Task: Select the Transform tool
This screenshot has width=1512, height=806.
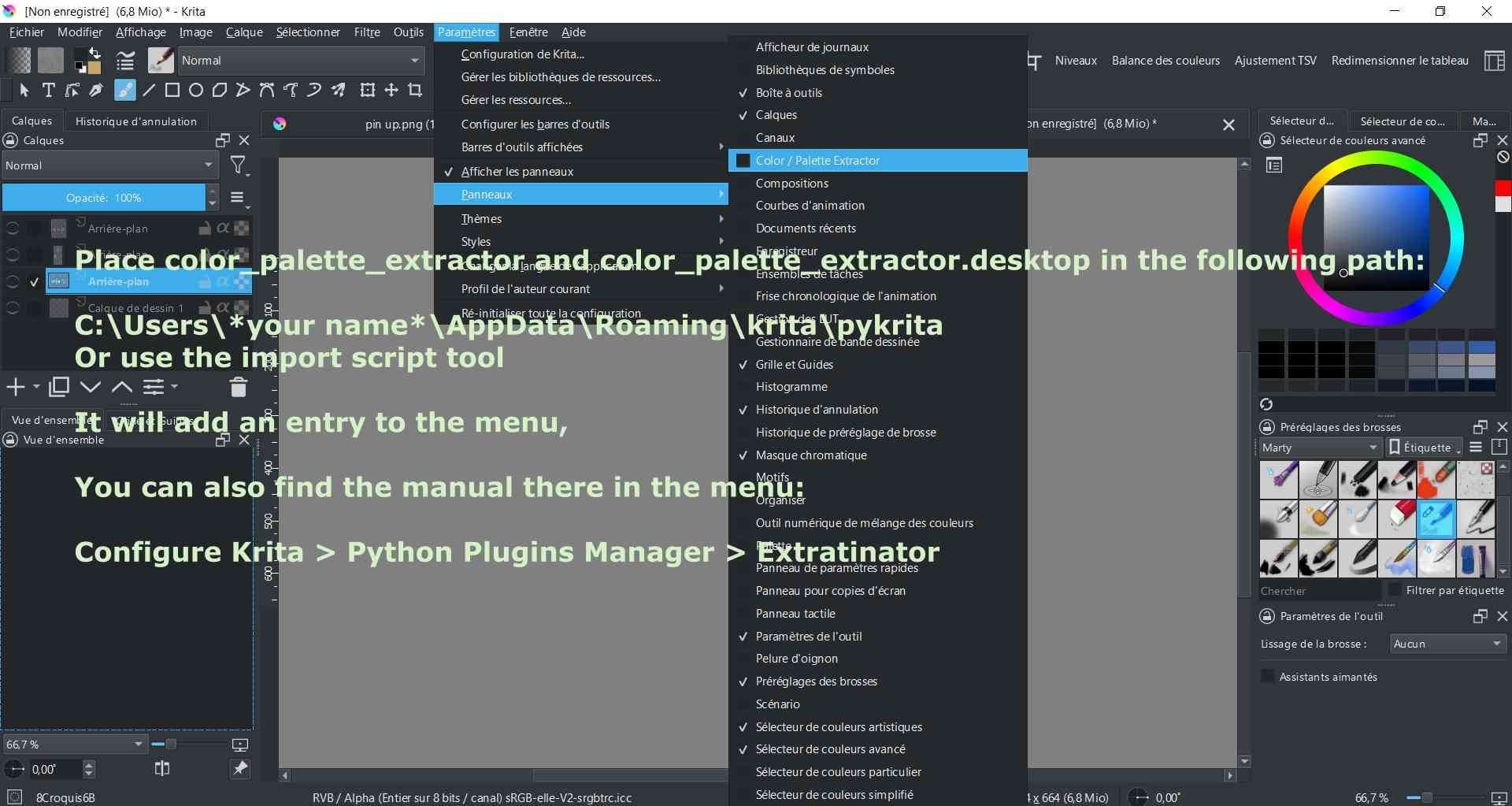Action: pos(368,90)
